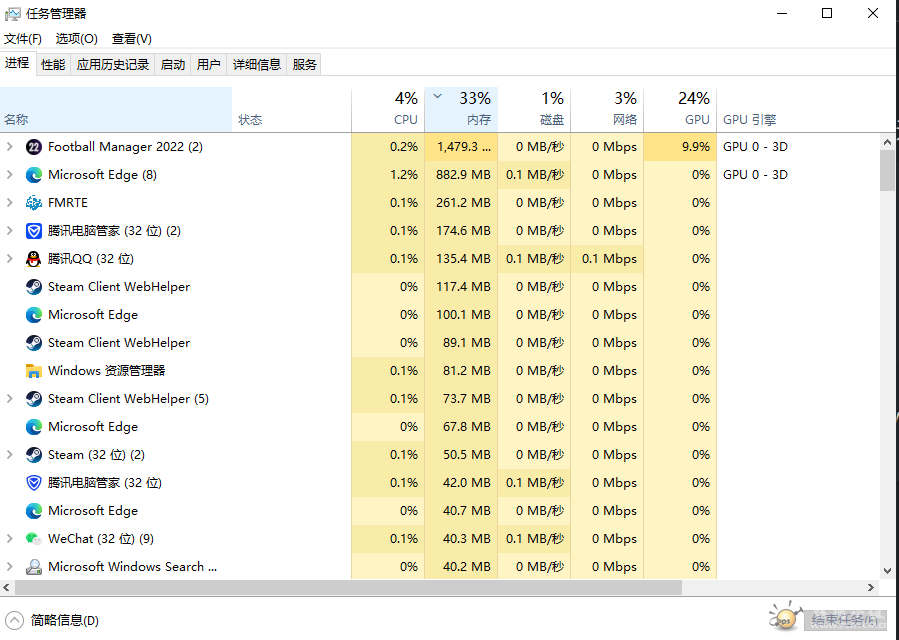Viewport: 899px width, 640px height.
Task: Click the 腾讯QQ penguin icon
Action: point(34,259)
